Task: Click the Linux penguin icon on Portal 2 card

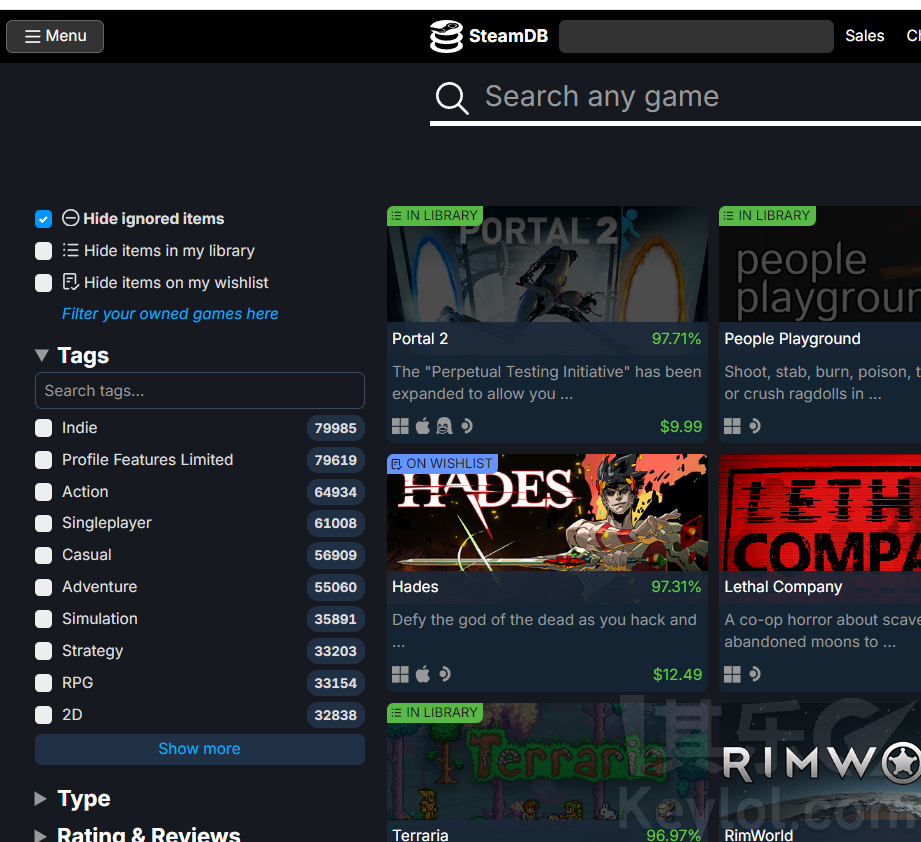Action: (x=444, y=426)
